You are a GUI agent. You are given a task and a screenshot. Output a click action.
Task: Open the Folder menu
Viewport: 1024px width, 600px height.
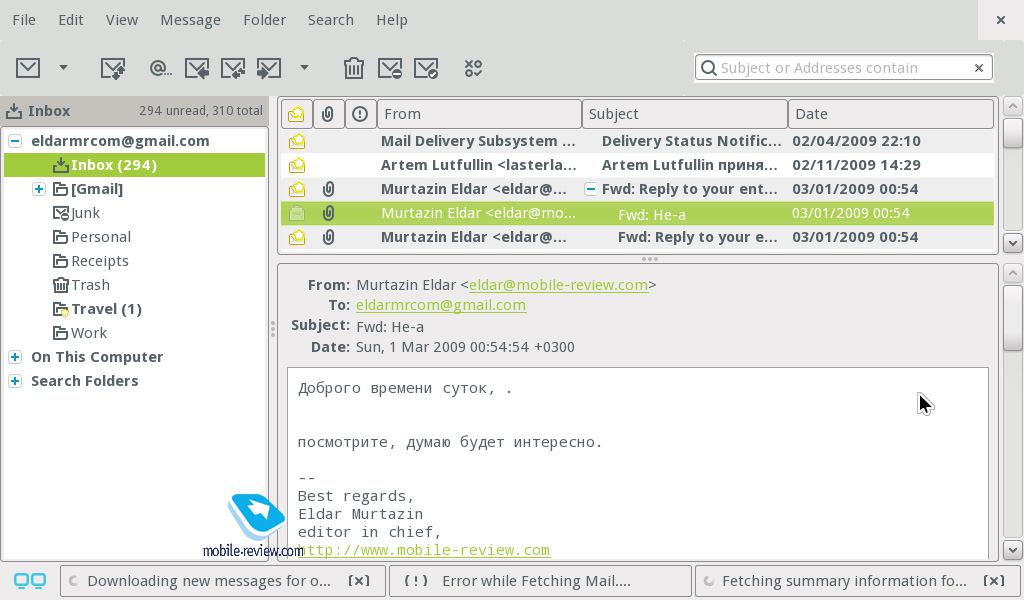[264, 20]
